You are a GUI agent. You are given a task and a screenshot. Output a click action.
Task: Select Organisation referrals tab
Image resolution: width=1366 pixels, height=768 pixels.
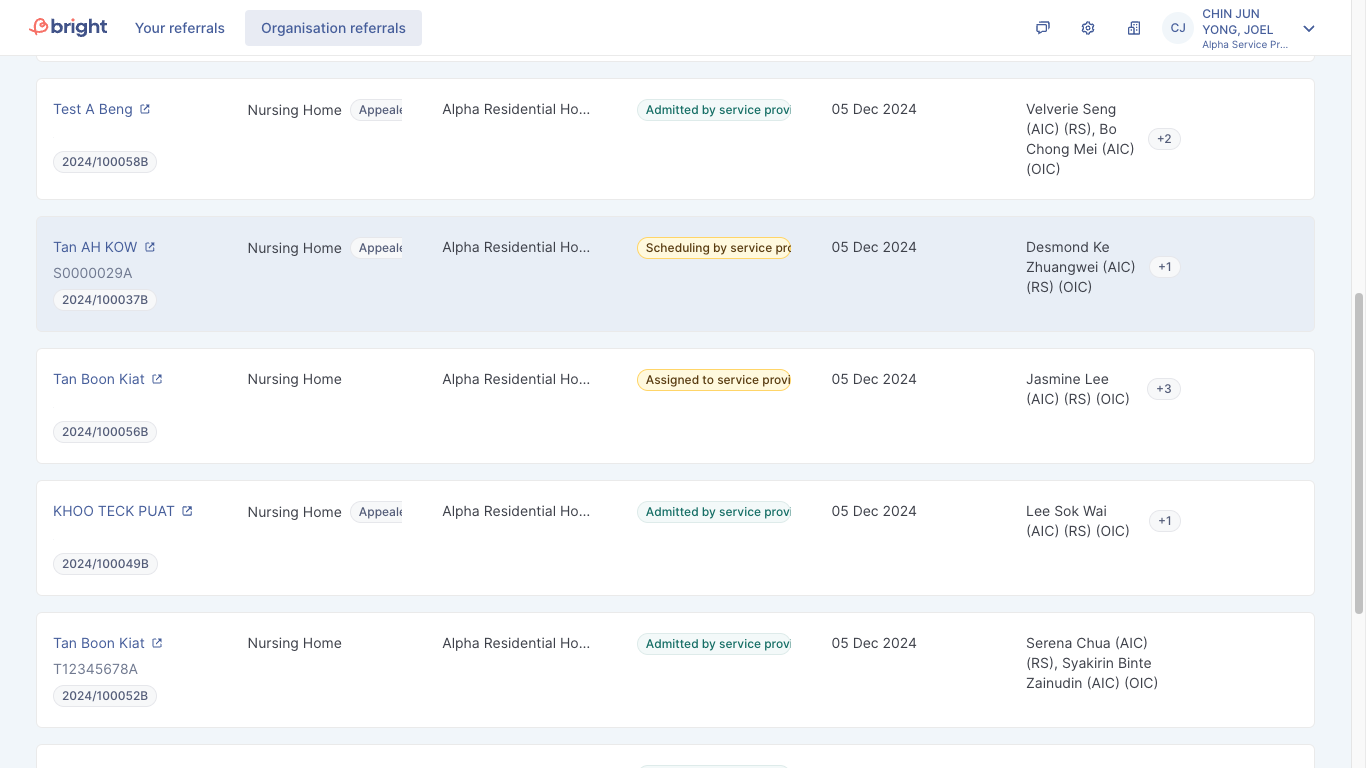[x=333, y=28]
